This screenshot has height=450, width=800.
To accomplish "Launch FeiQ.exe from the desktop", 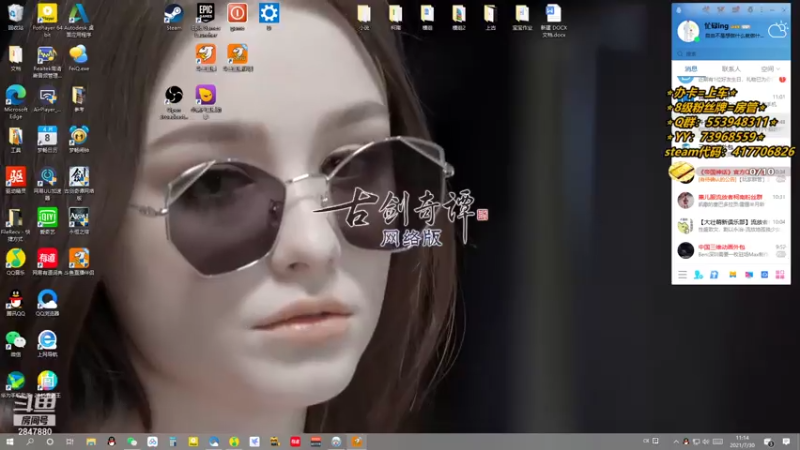I will 79,57.
